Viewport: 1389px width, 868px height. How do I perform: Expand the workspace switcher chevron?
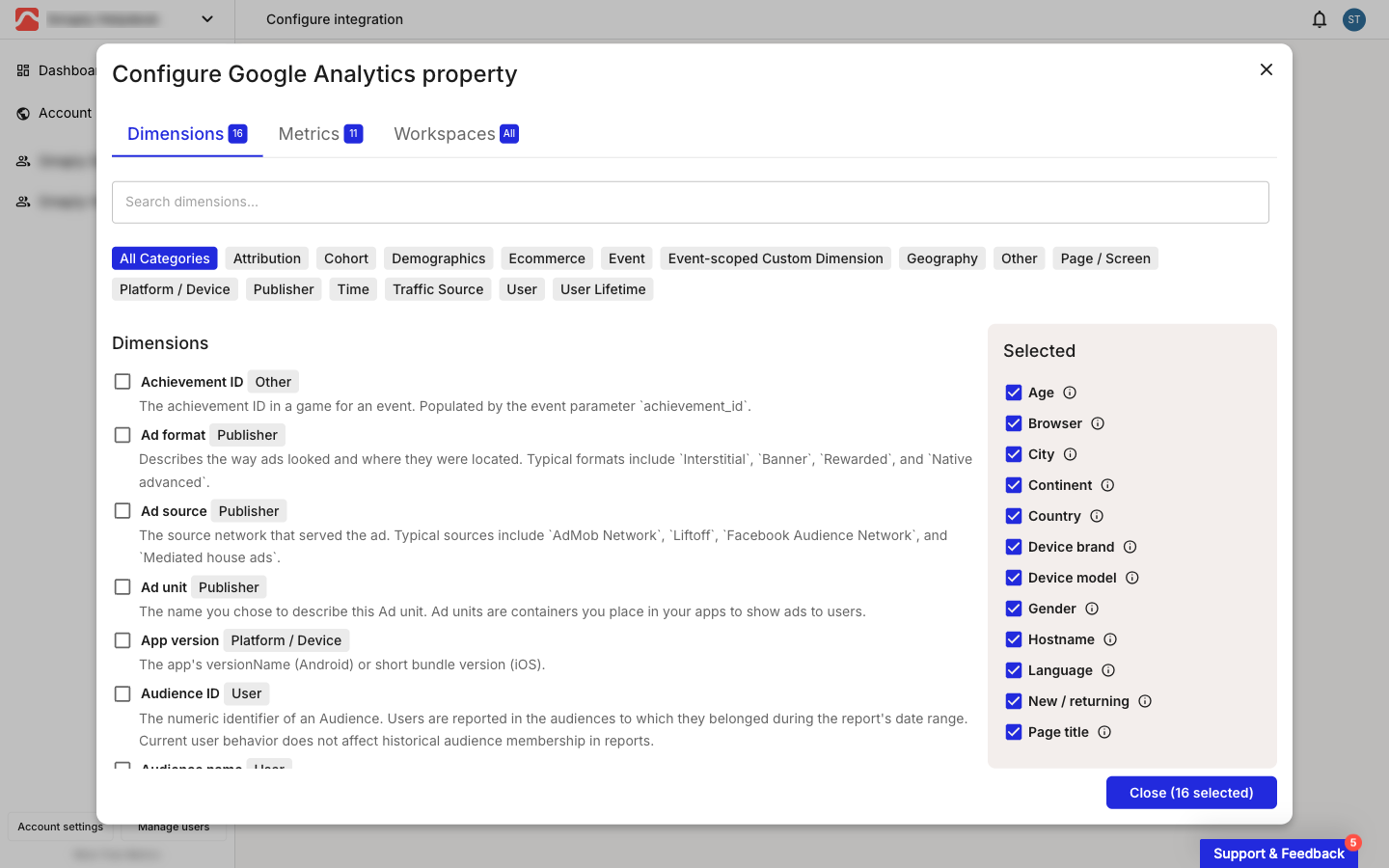tap(207, 19)
